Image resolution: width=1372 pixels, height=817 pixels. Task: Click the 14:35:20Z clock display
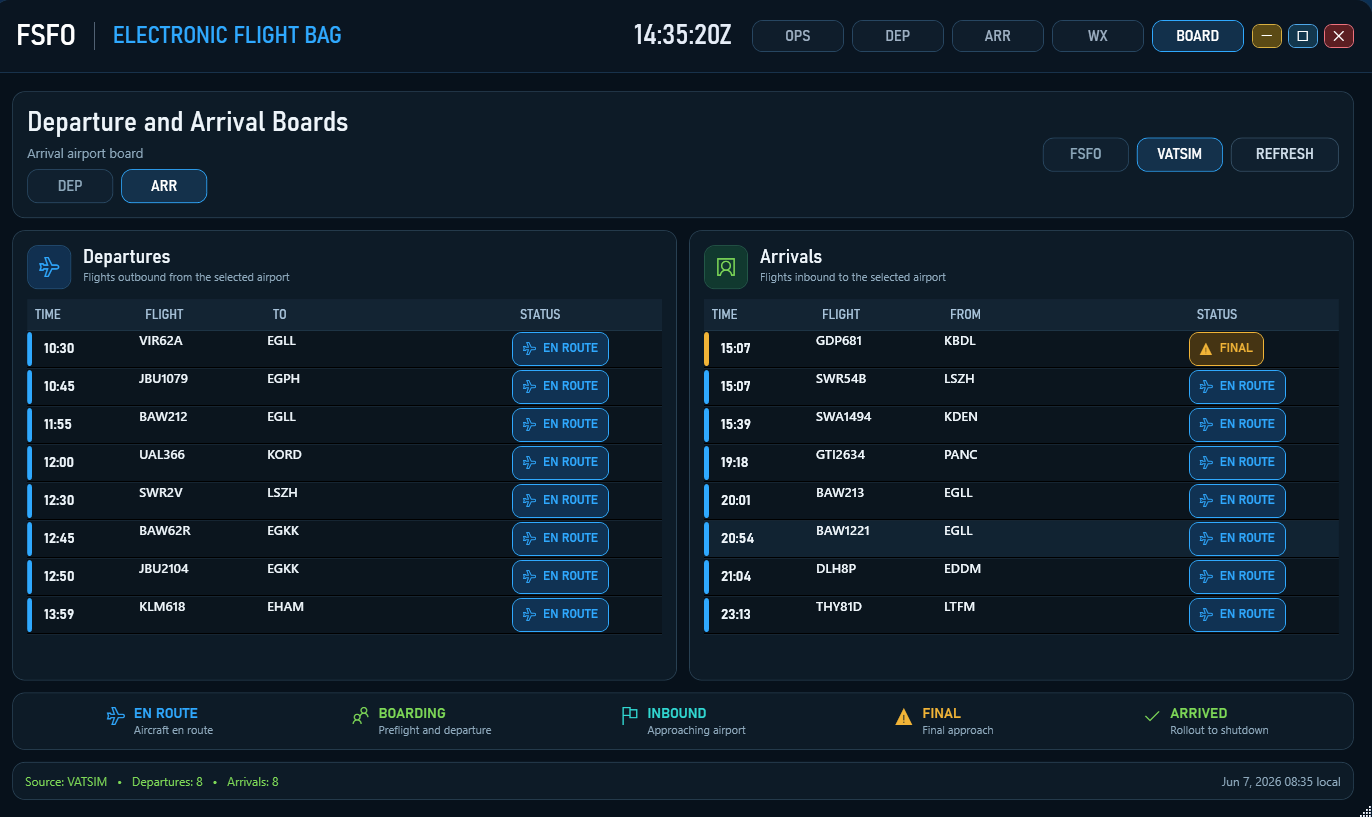[683, 36]
